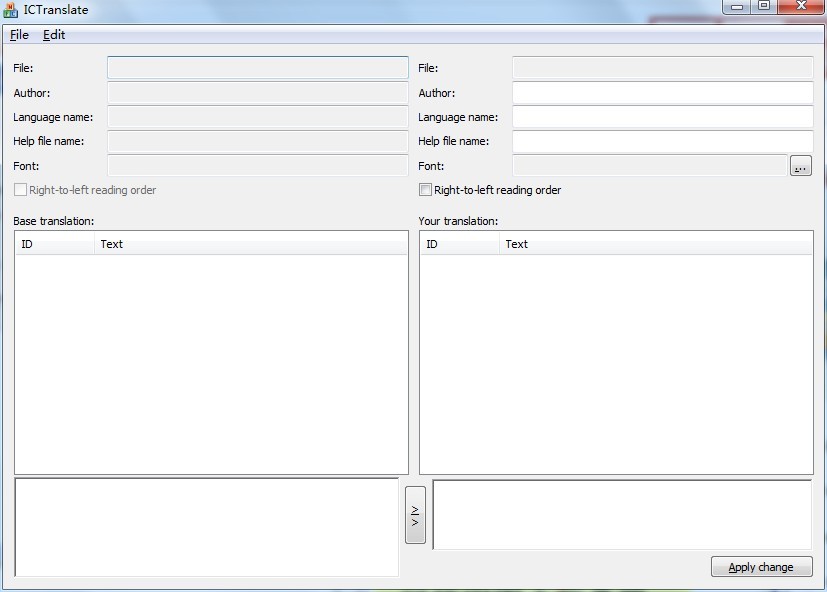Minimize the ICTranslate window
This screenshot has width=827, height=592.
tap(737, 7)
